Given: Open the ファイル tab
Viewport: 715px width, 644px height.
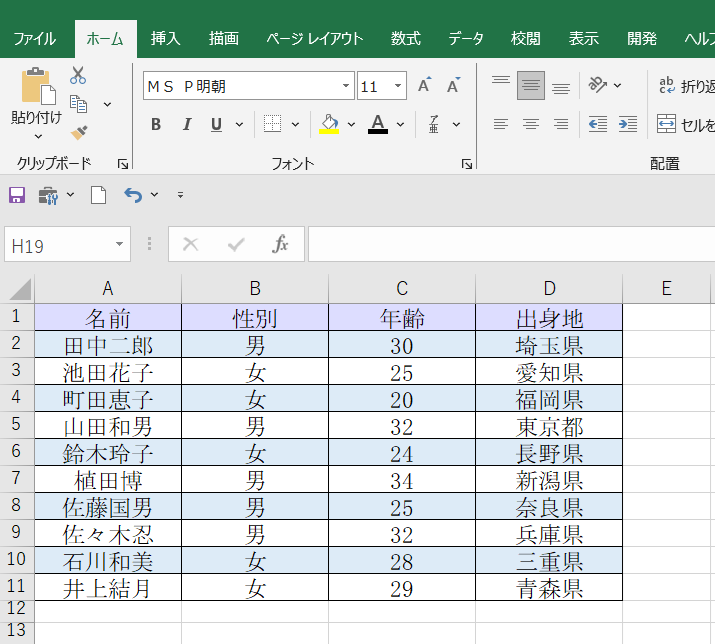Looking at the screenshot, I should (x=34, y=39).
